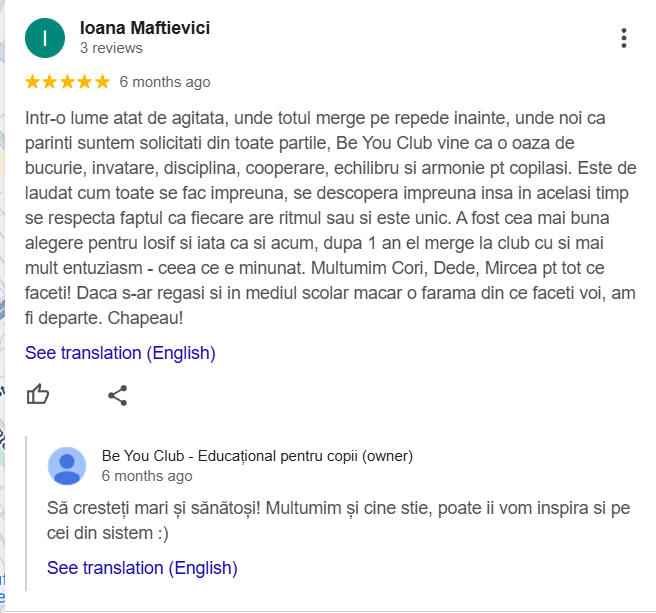Click the opening line "Intr-o lume atat de agitata"
Screen dimensions: 656x613
[130, 118]
